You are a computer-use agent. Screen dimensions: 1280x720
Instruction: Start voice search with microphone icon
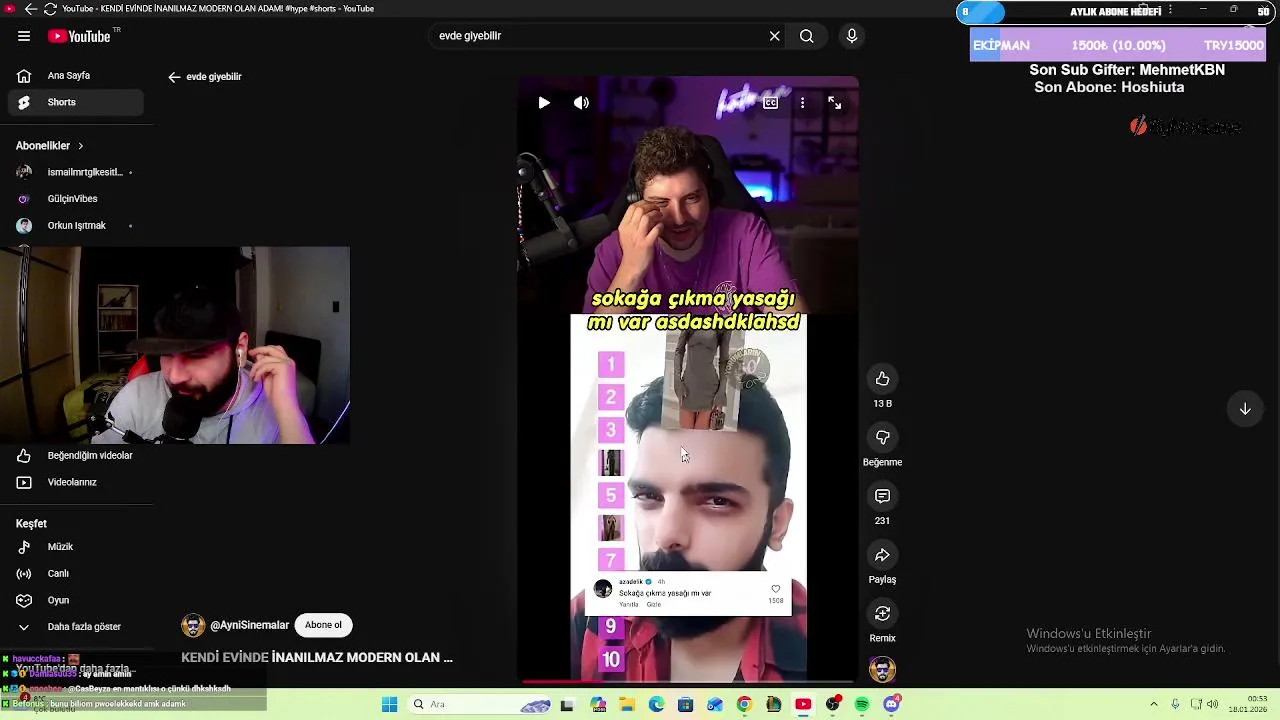[x=851, y=36]
